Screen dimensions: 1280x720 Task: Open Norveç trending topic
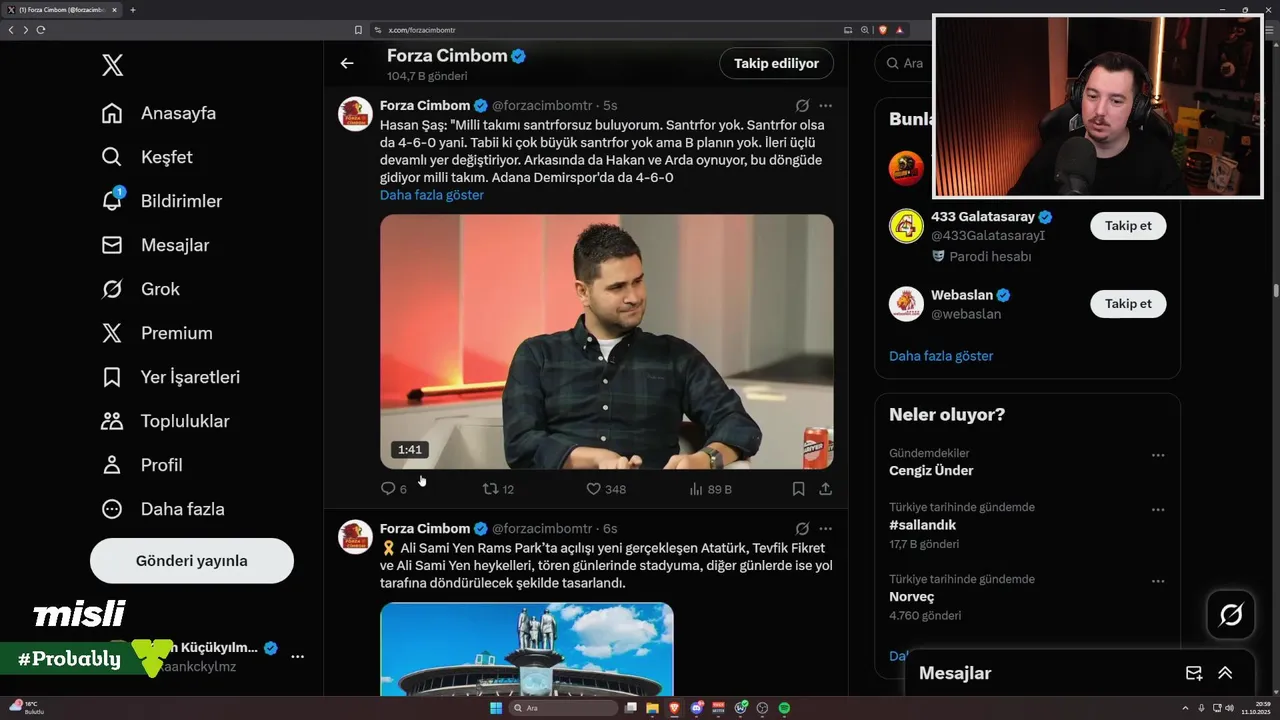[x=912, y=597]
